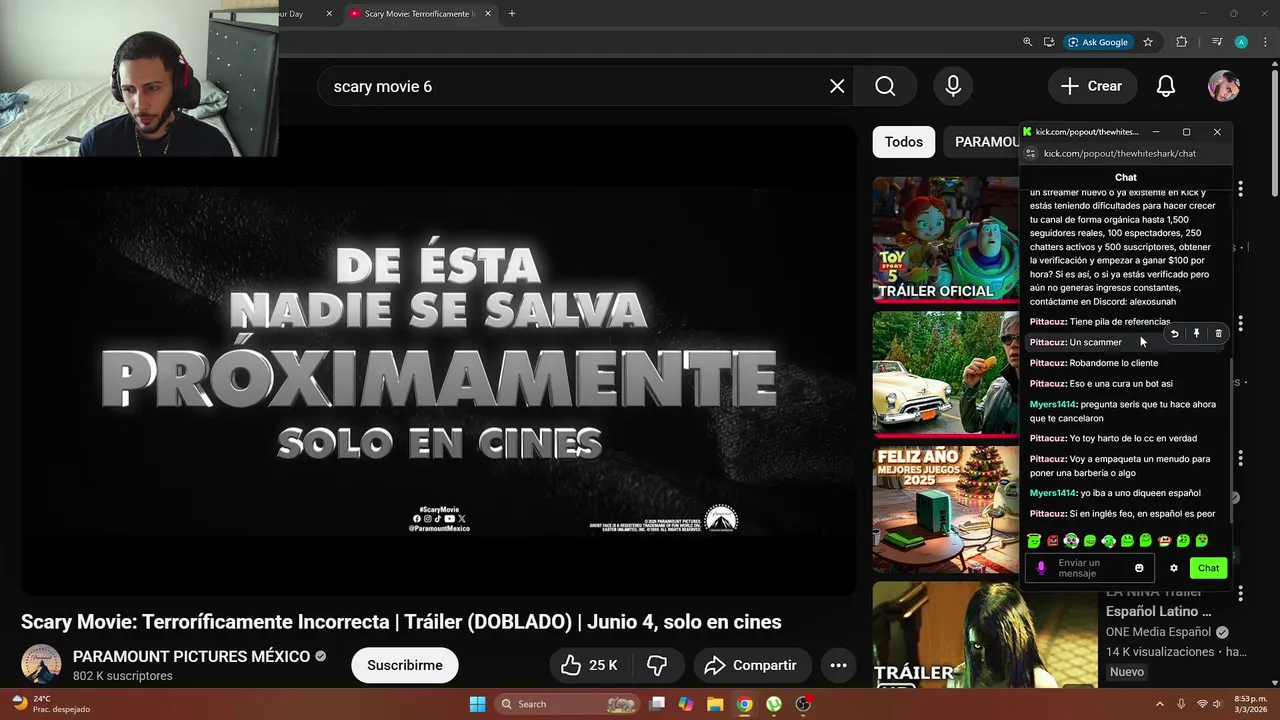Open the emoji picker smiley in the chat input

point(1139,568)
